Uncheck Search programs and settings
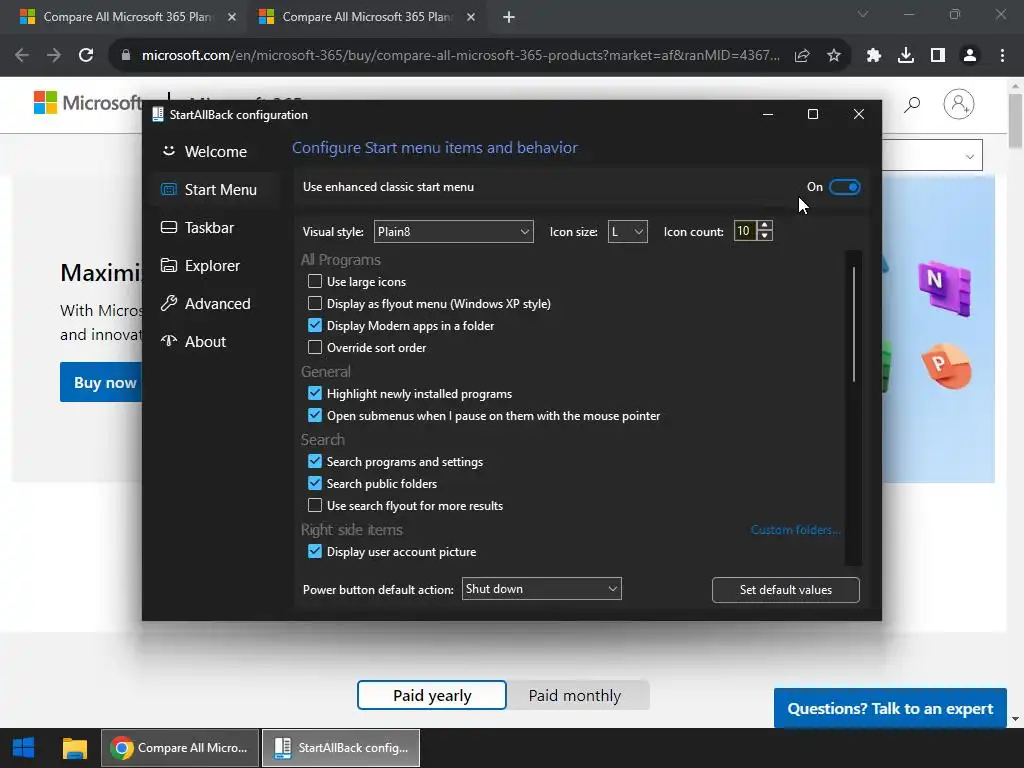The width and height of the screenshot is (1024, 768). click(x=315, y=462)
